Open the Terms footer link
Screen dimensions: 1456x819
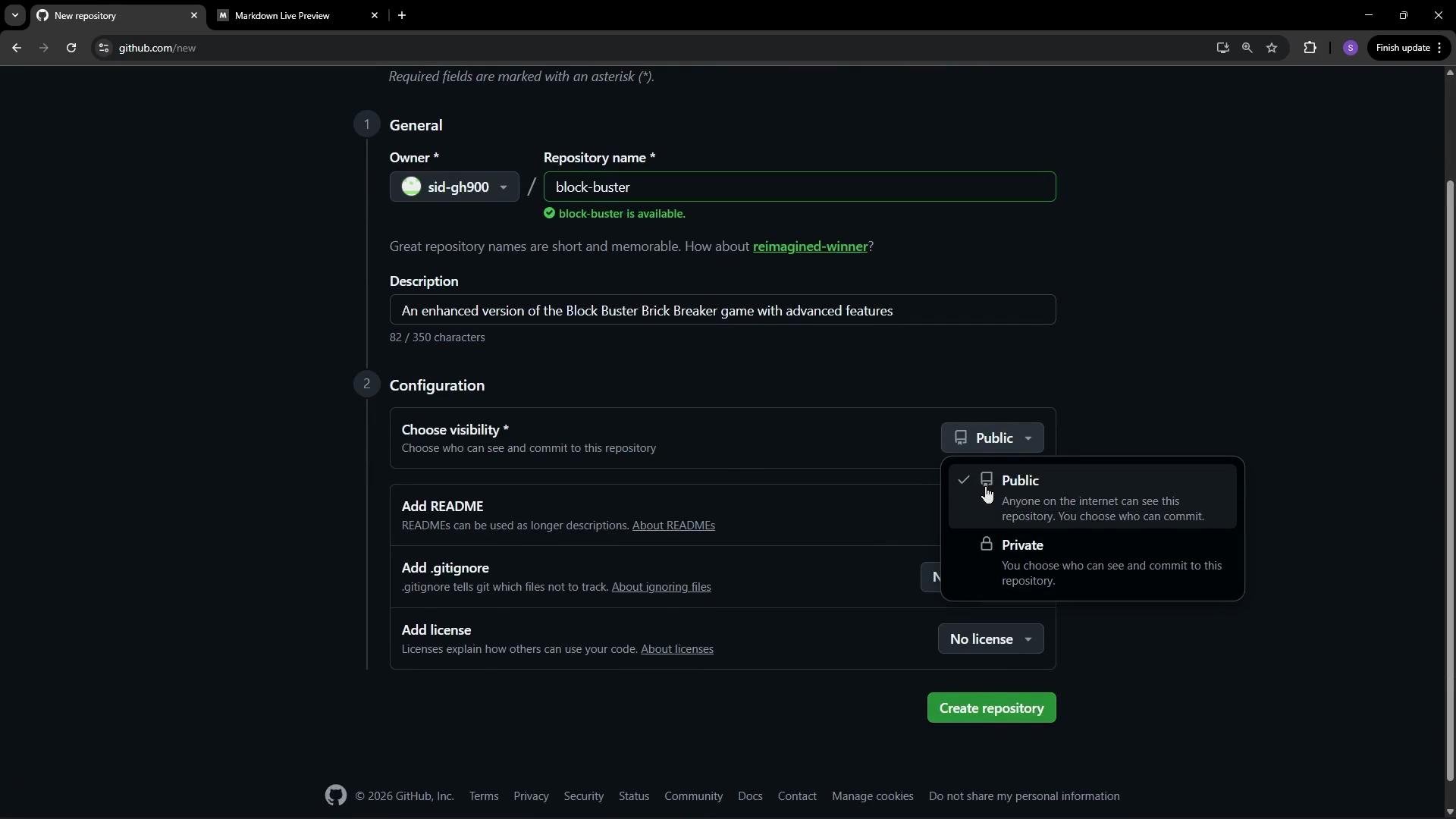tap(484, 796)
